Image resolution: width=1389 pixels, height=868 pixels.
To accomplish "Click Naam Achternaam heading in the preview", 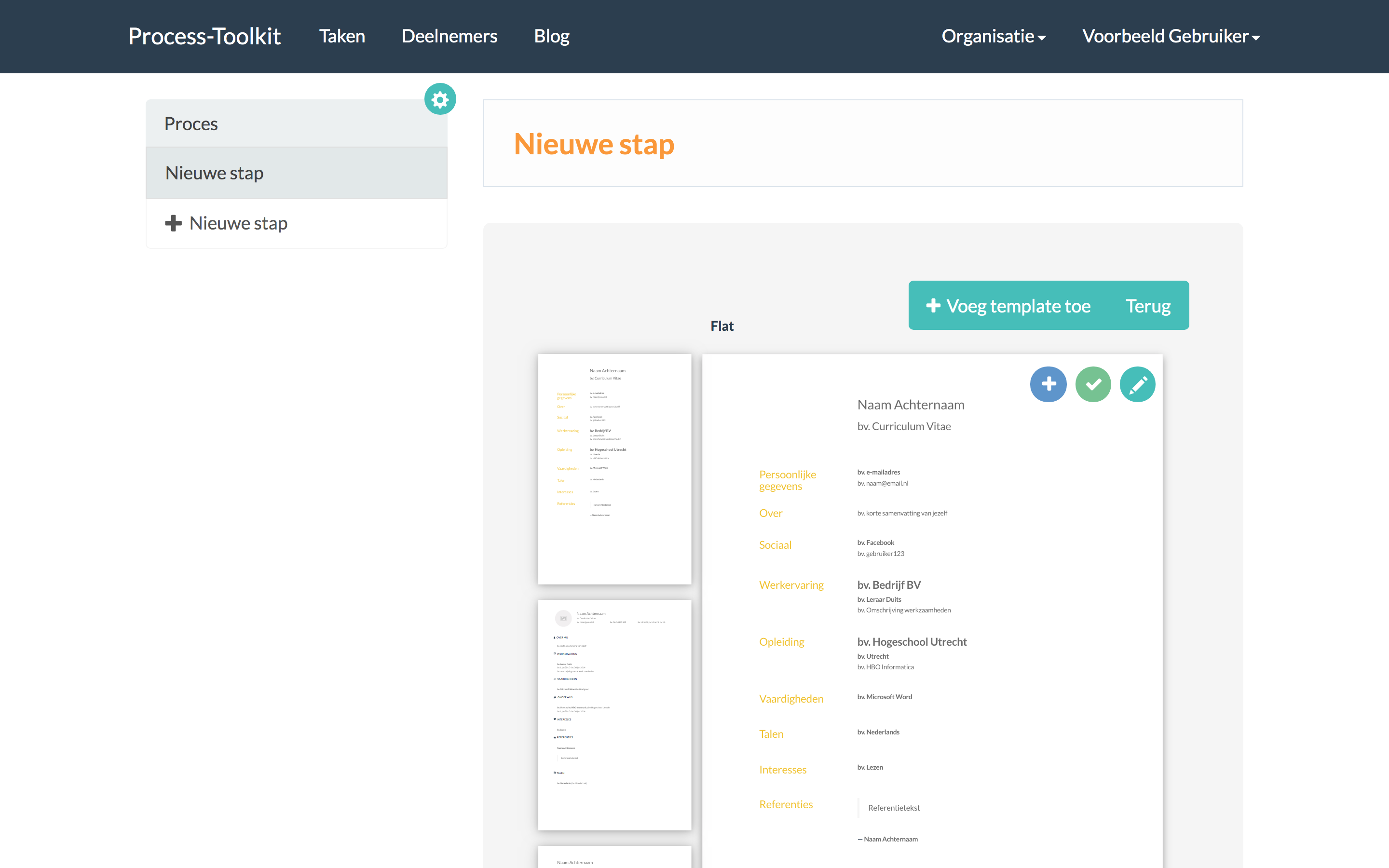I will click(x=911, y=405).
